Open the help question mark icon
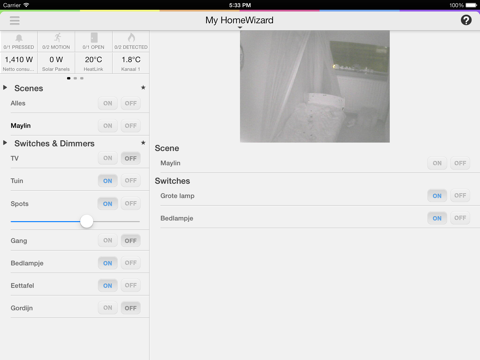 pos(466,20)
